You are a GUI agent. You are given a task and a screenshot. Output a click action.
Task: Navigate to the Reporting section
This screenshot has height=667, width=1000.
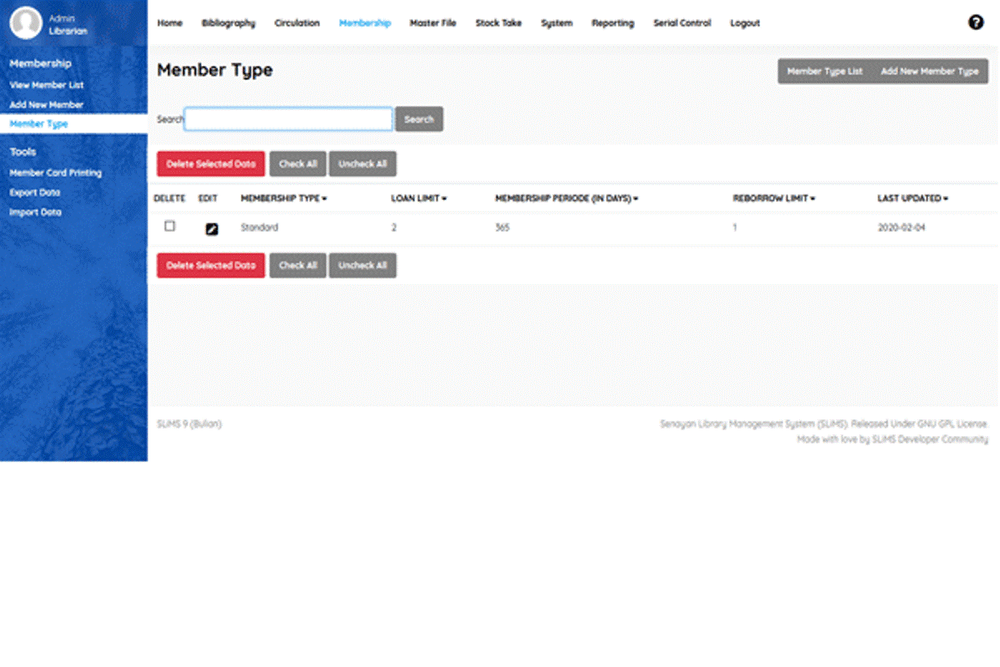point(612,22)
